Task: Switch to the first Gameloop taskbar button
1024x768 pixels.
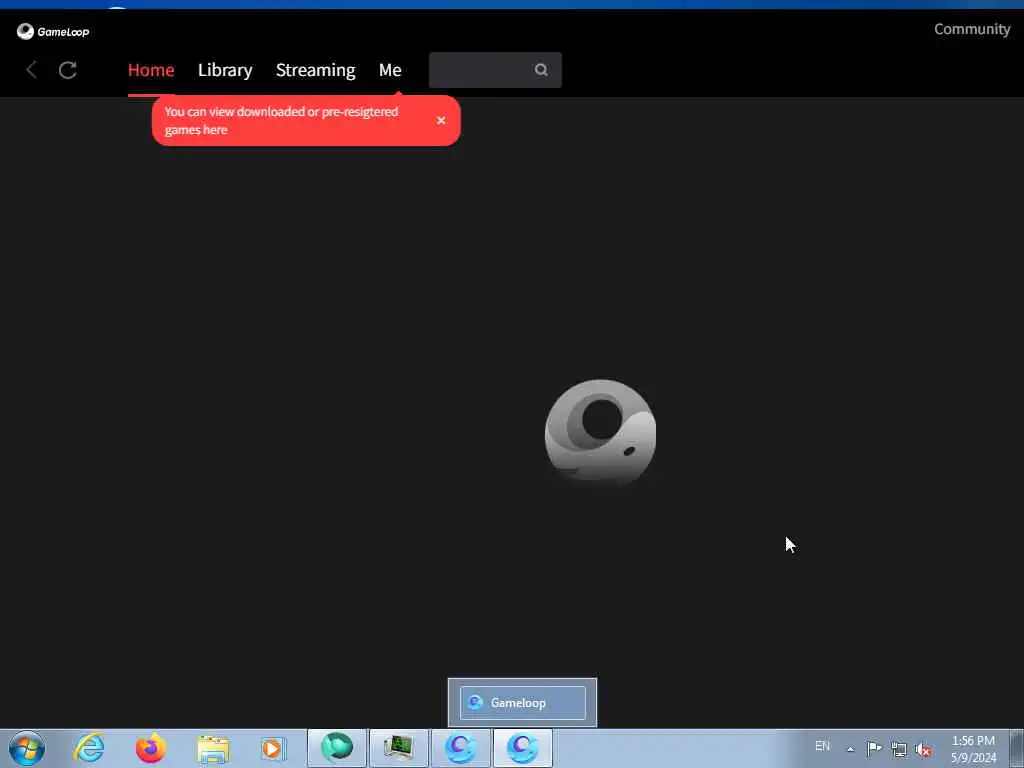Action: tap(461, 748)
